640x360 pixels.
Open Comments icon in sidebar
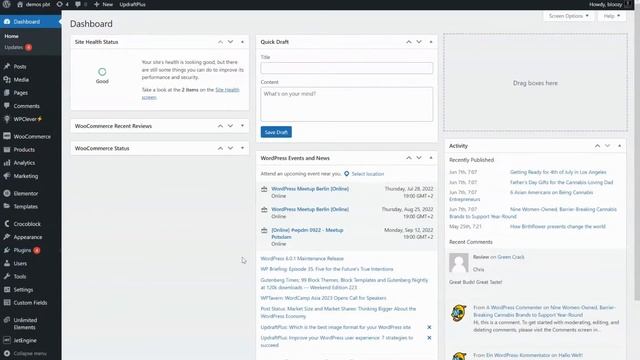pyautogui.click(x=7, y=106)
